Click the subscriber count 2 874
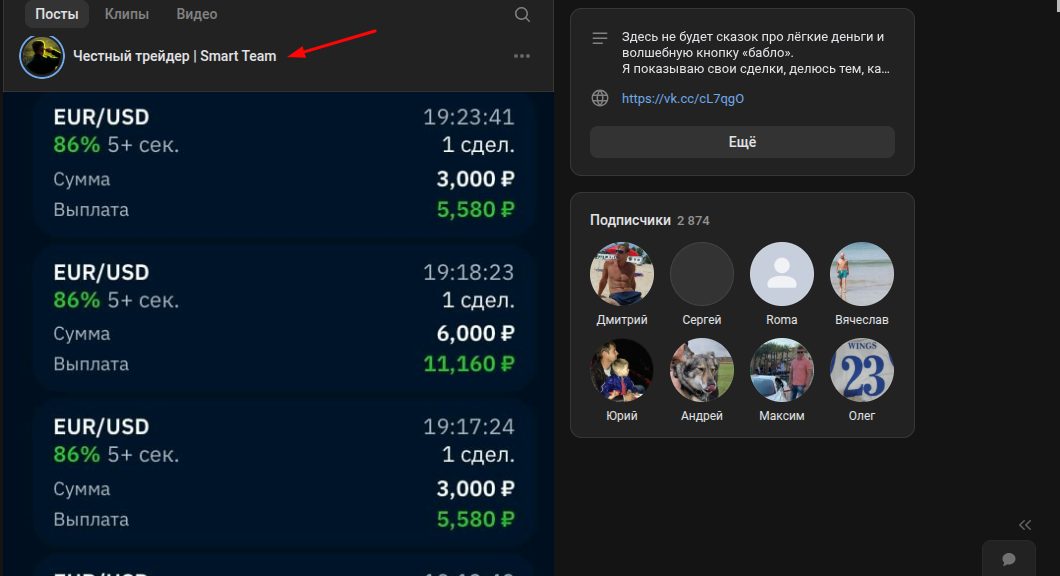 tap(694, 220)
